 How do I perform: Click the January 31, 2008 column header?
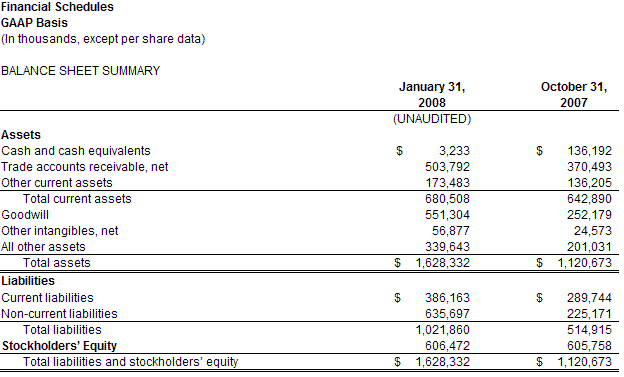432,95
